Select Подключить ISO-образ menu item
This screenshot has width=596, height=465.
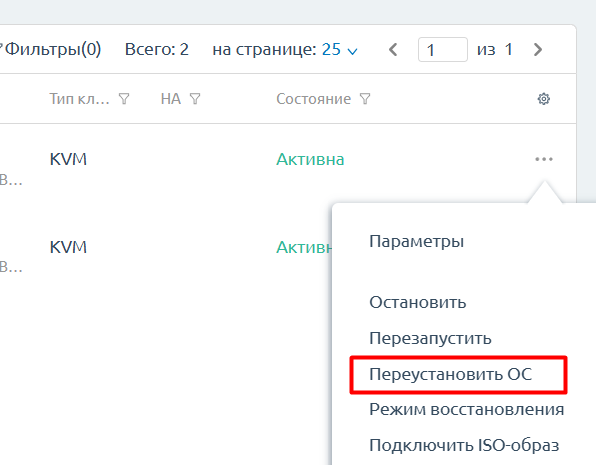tap(464, 445)
